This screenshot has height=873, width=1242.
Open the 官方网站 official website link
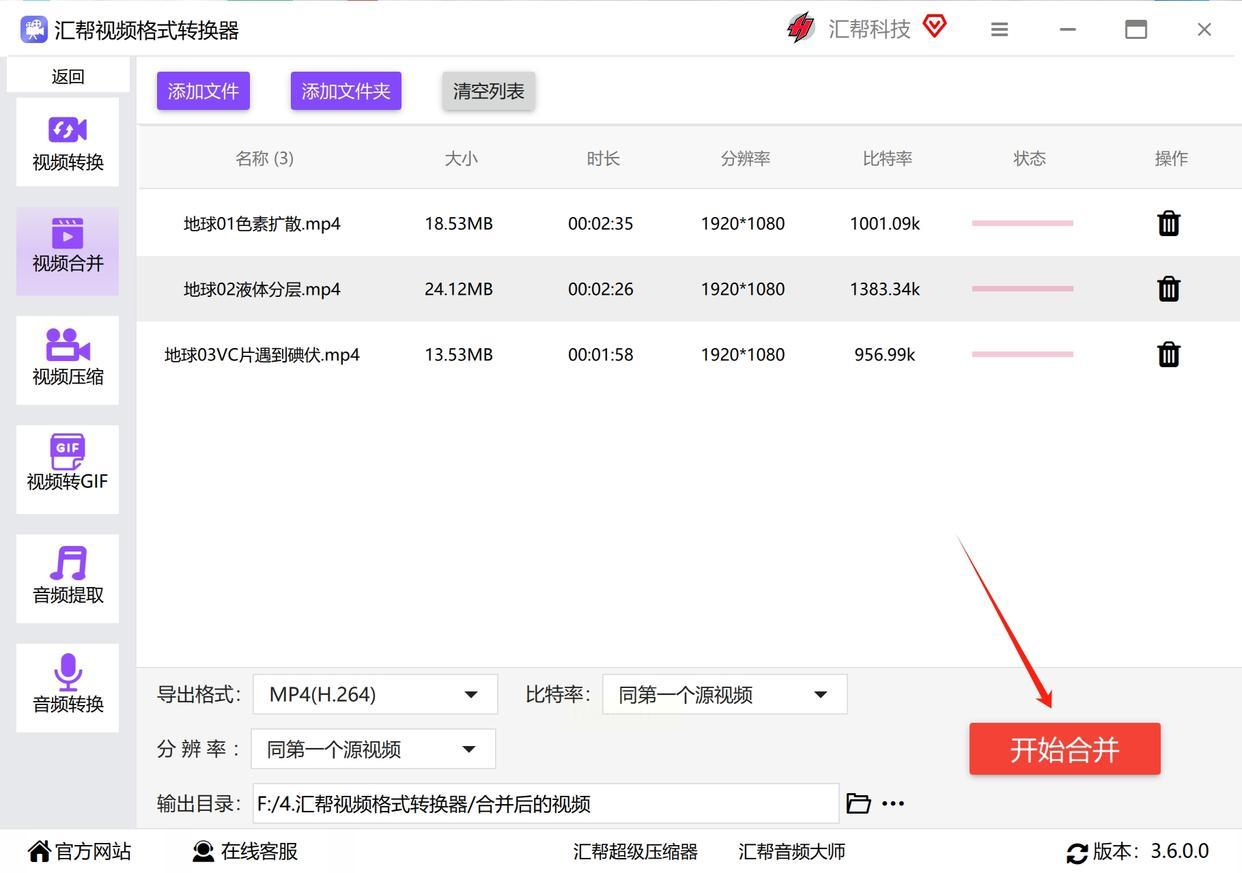(x=80, y=851)
